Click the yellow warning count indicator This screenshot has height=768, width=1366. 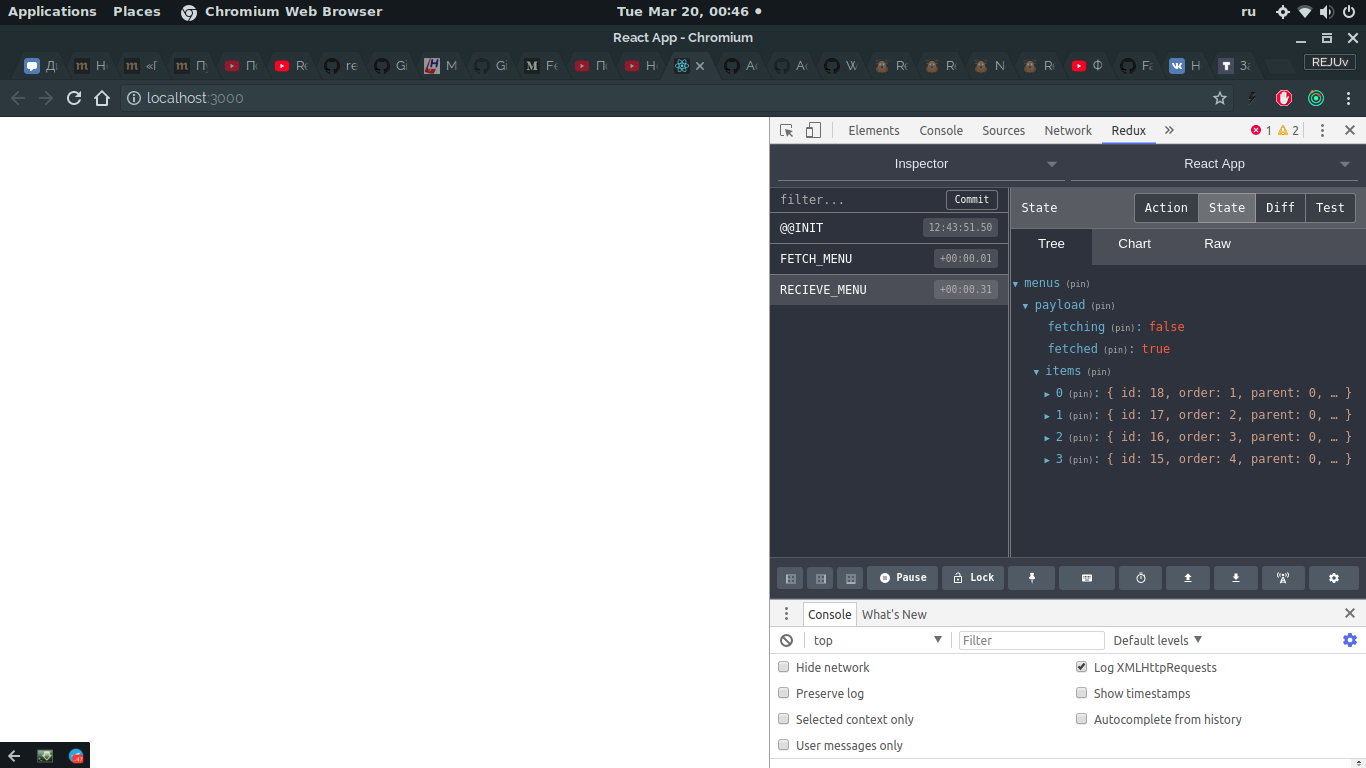1288,131
